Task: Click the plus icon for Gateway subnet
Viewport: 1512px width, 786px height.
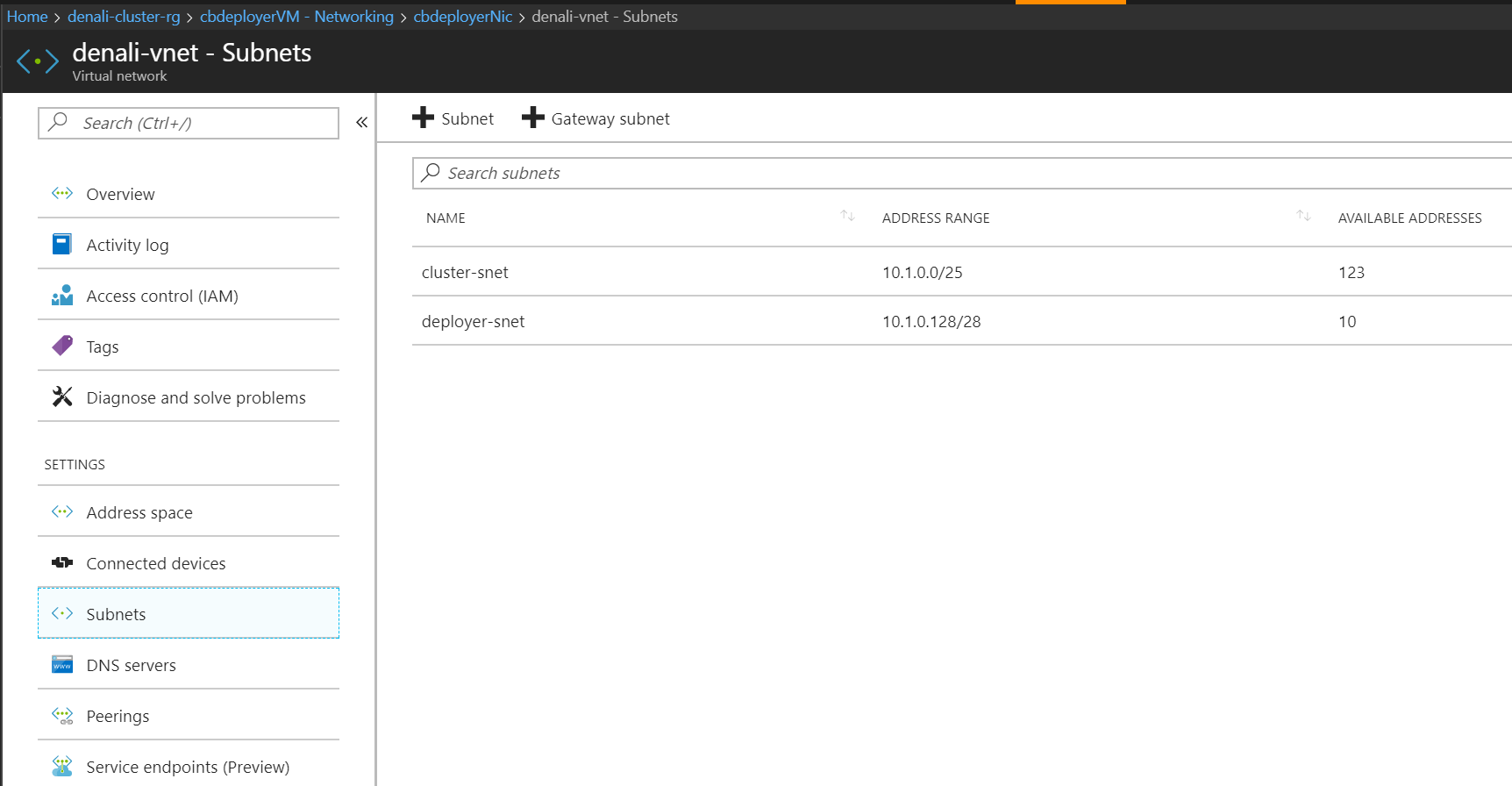Action: pyautogui.click(x=533, y=118)
